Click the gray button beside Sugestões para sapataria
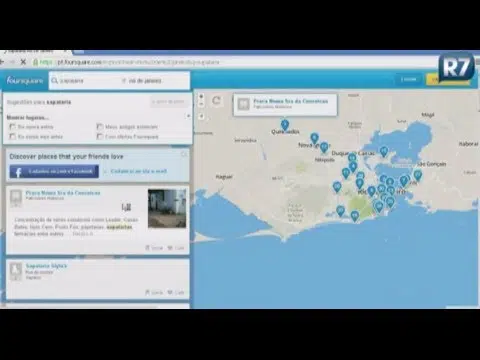 pyautogui.click(x=168, y=102)
